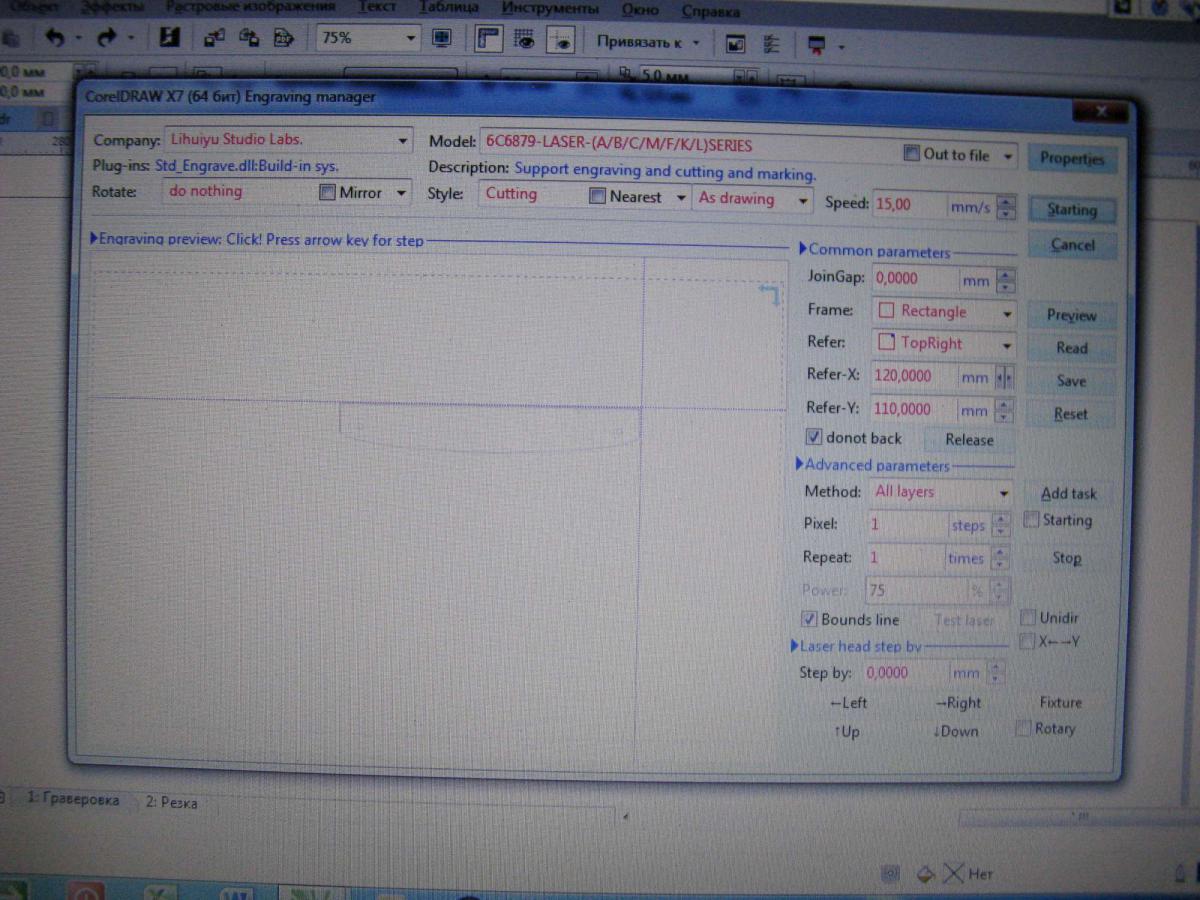Click the Full-screen preview monitor icon

pyautogui.click(x=442, y=39)
